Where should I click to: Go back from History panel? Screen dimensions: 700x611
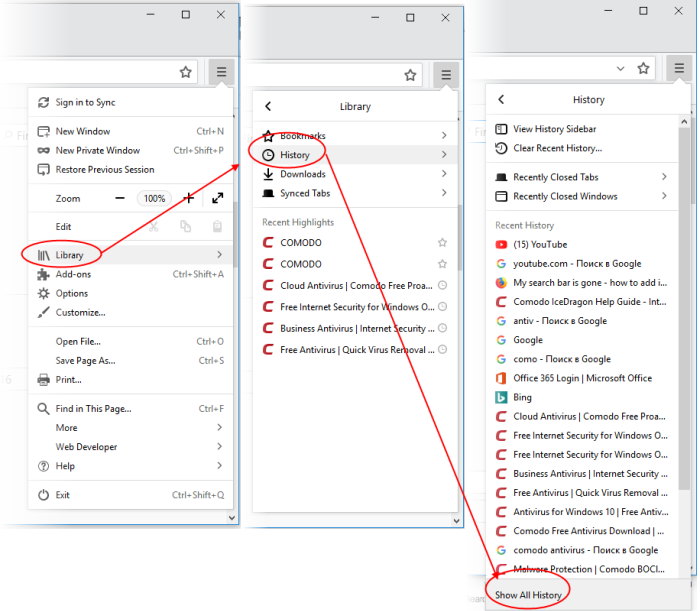point(501,100)
